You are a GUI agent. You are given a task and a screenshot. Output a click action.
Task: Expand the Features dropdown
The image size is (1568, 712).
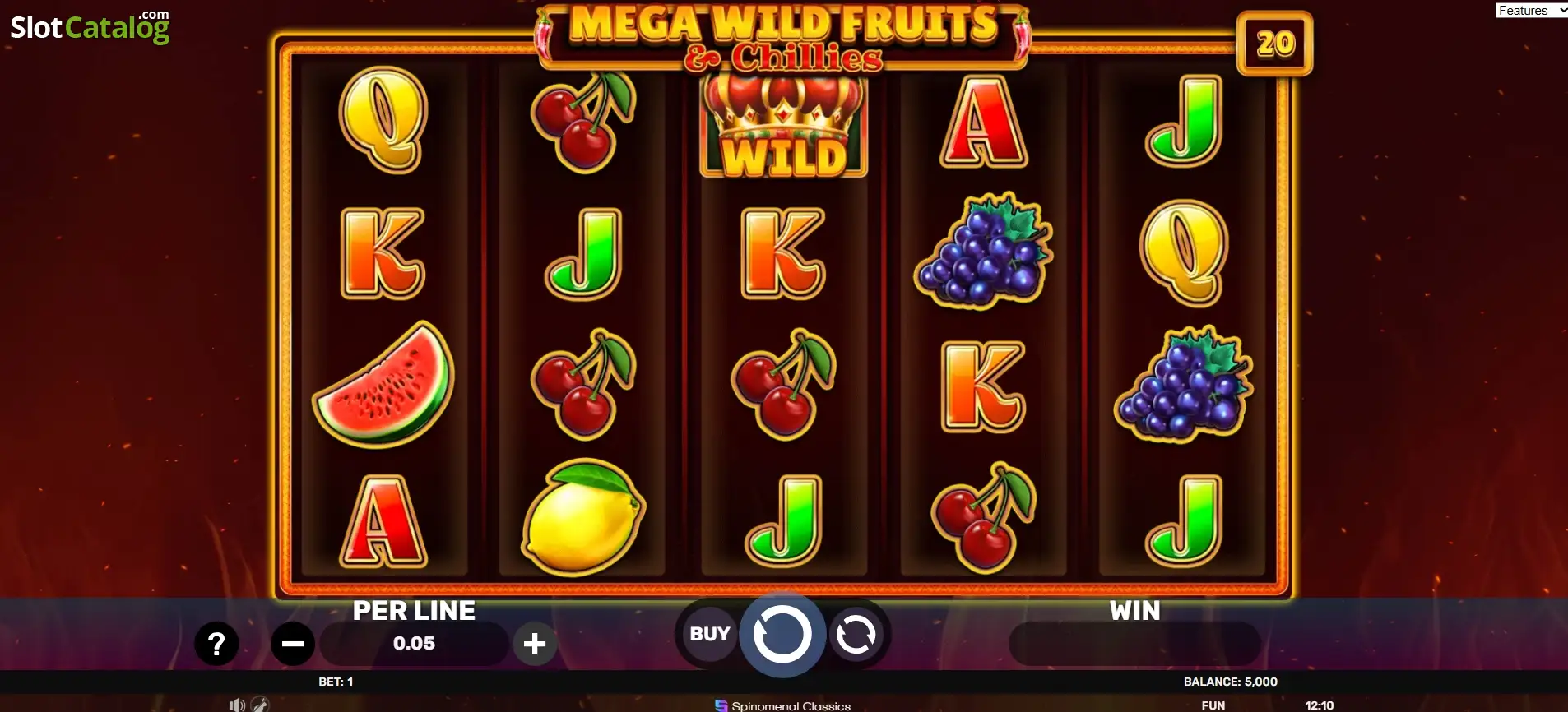pos(1531,10)
